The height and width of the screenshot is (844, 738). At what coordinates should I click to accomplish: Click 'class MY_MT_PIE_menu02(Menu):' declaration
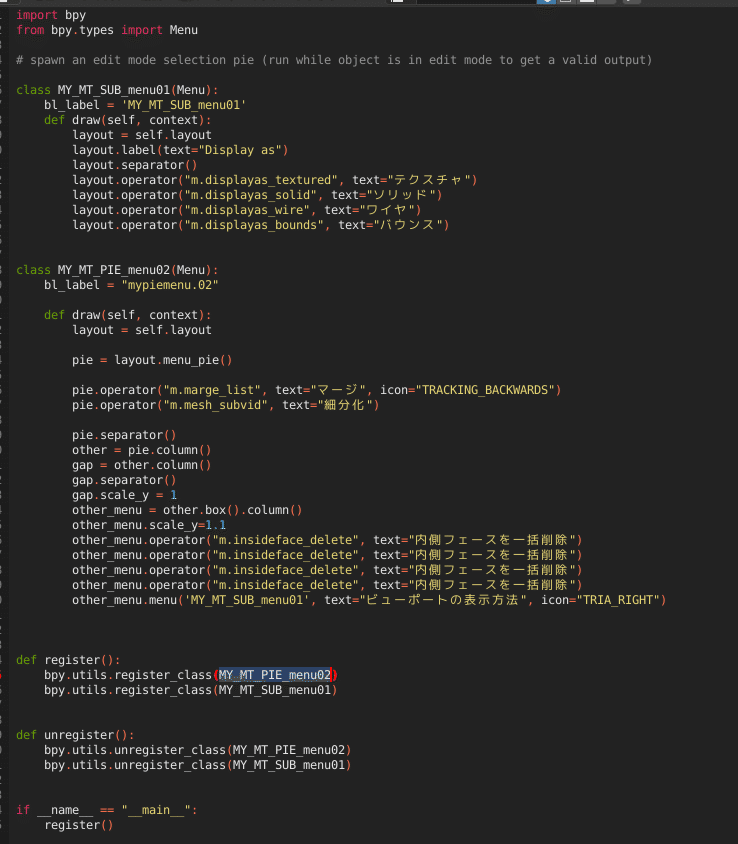coord(117,270)
